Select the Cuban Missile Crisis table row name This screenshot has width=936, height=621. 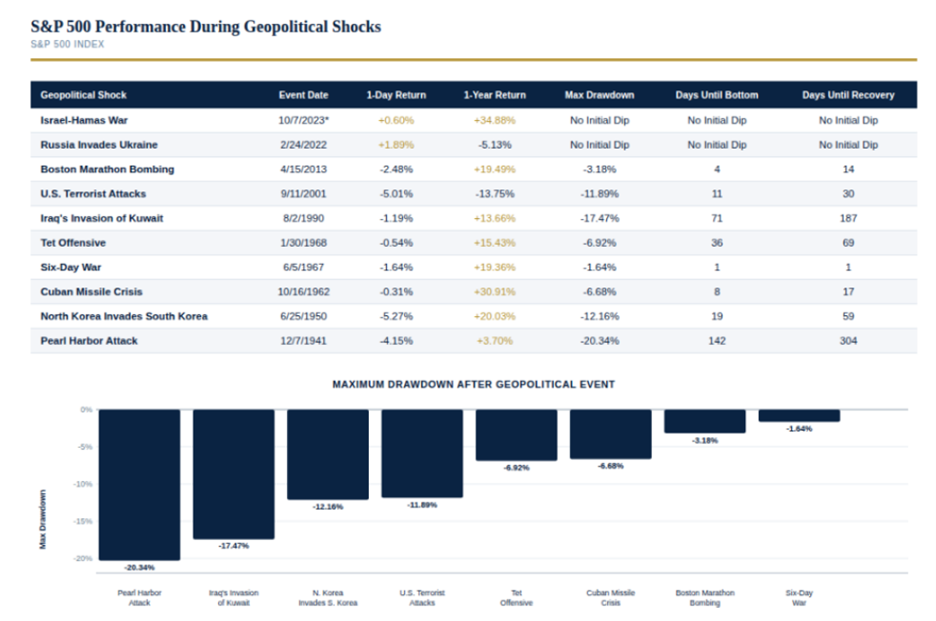point(91,292)
